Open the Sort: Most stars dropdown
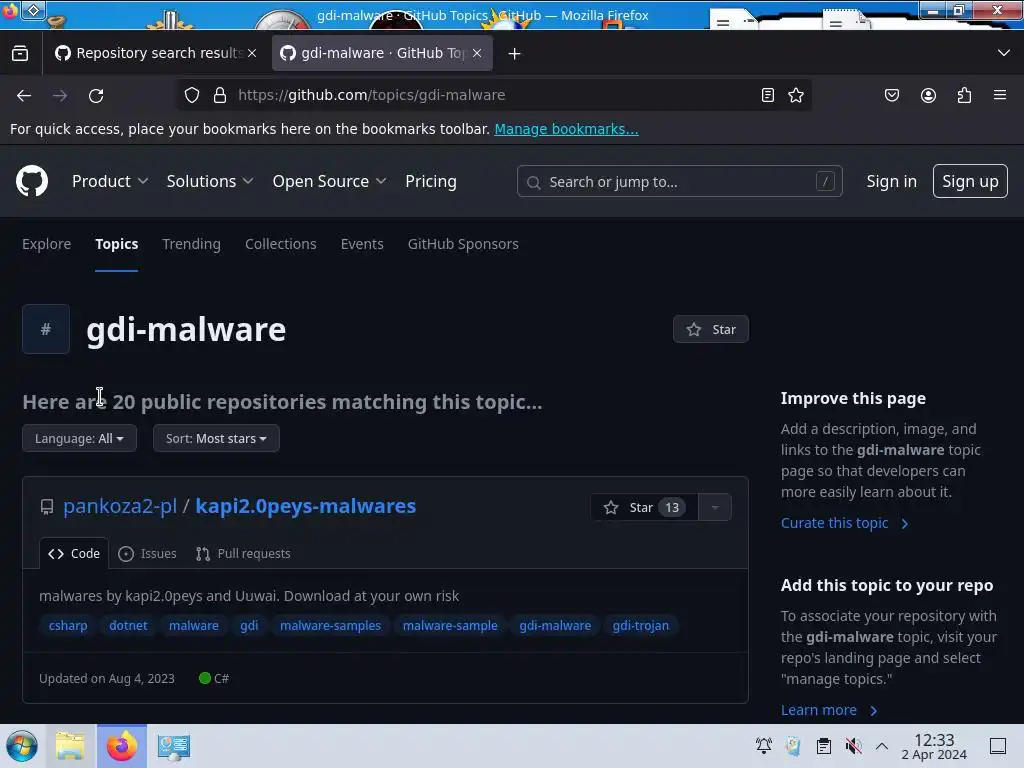 point(216,438)
